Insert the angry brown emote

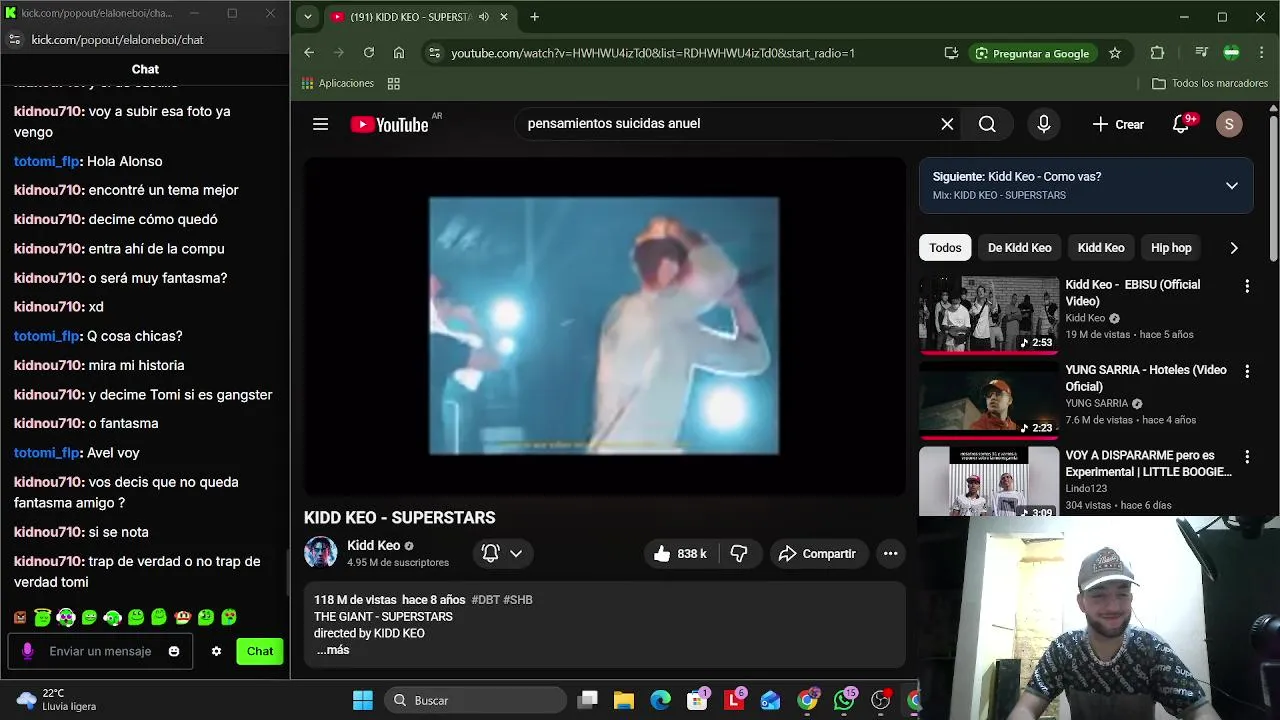click(x=20, y=618)
